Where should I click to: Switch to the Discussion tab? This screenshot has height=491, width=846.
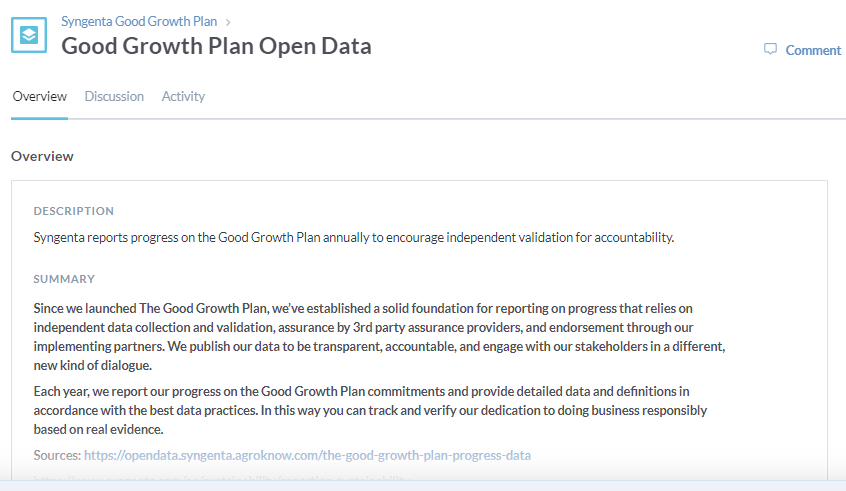click(x=114, y=96)
